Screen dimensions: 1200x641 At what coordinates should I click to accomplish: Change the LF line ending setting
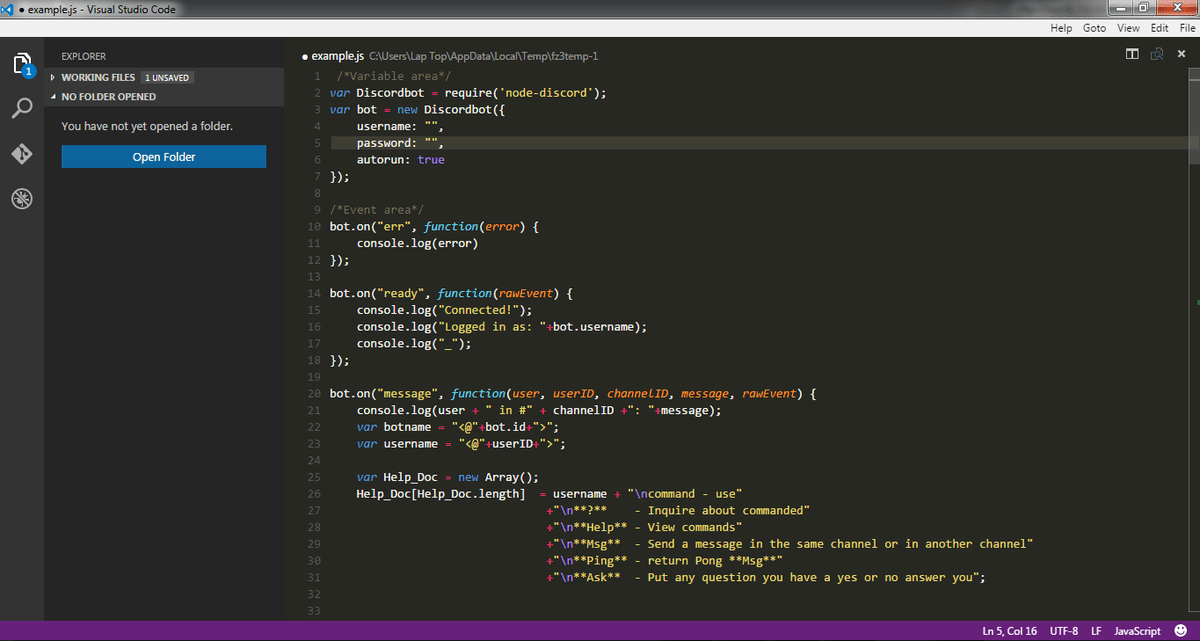1096,631
